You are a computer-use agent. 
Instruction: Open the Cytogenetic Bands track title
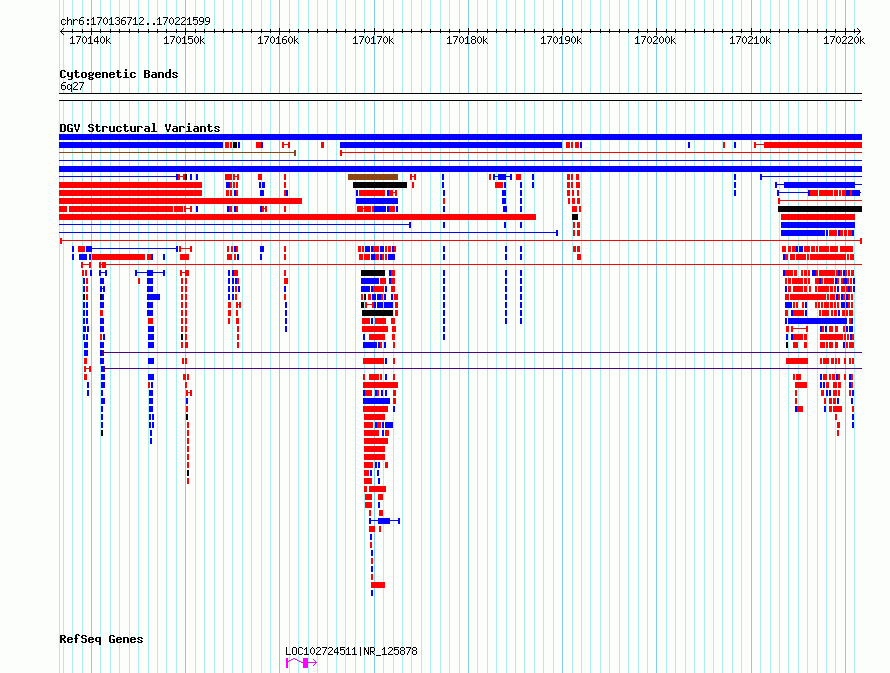[x=119, y=74]
